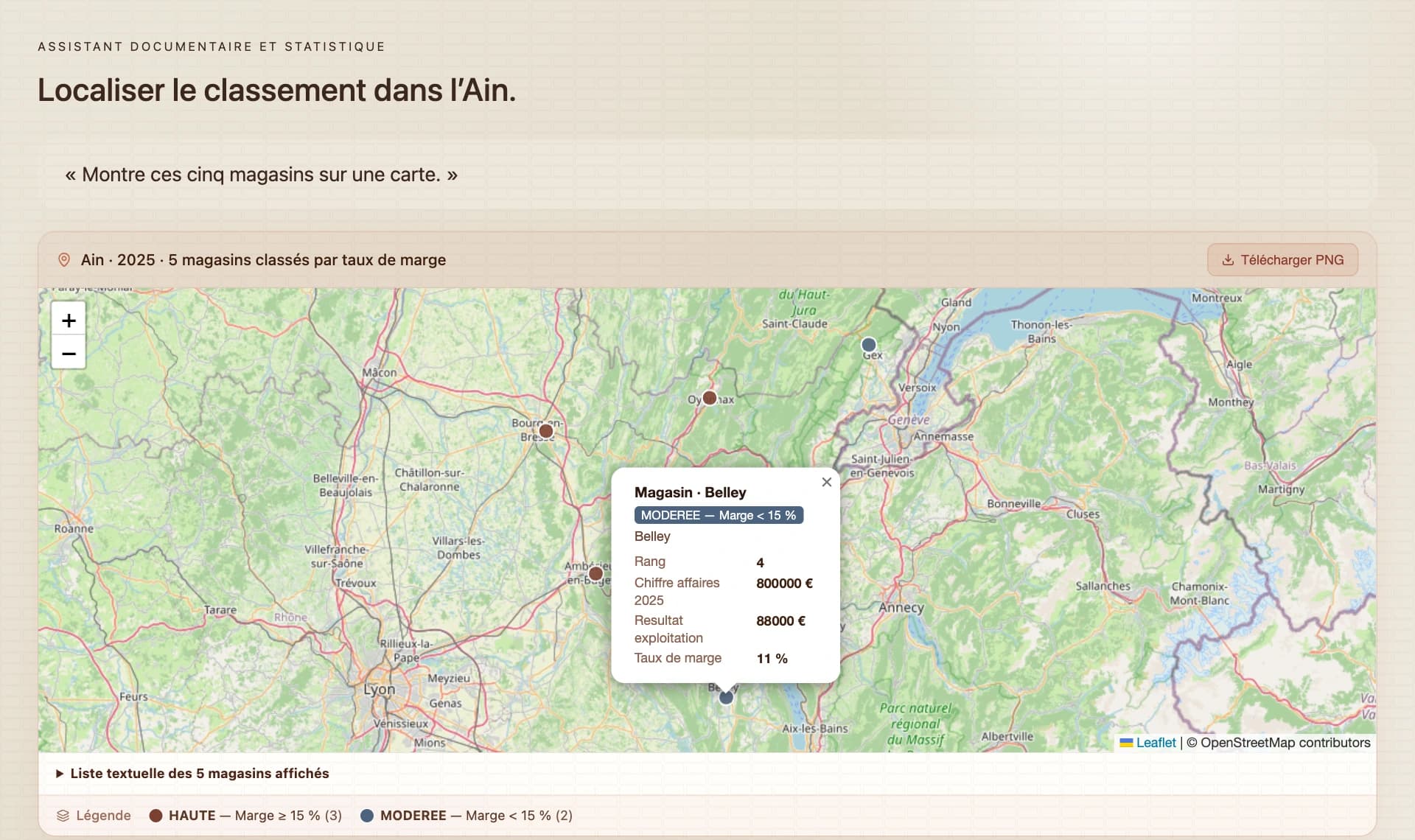Image resolution: width=1415 pixels, height=840 pixels.
Task: Click the Mâcon label on the map
Action: pyautogui.click(x=379, y=373)
